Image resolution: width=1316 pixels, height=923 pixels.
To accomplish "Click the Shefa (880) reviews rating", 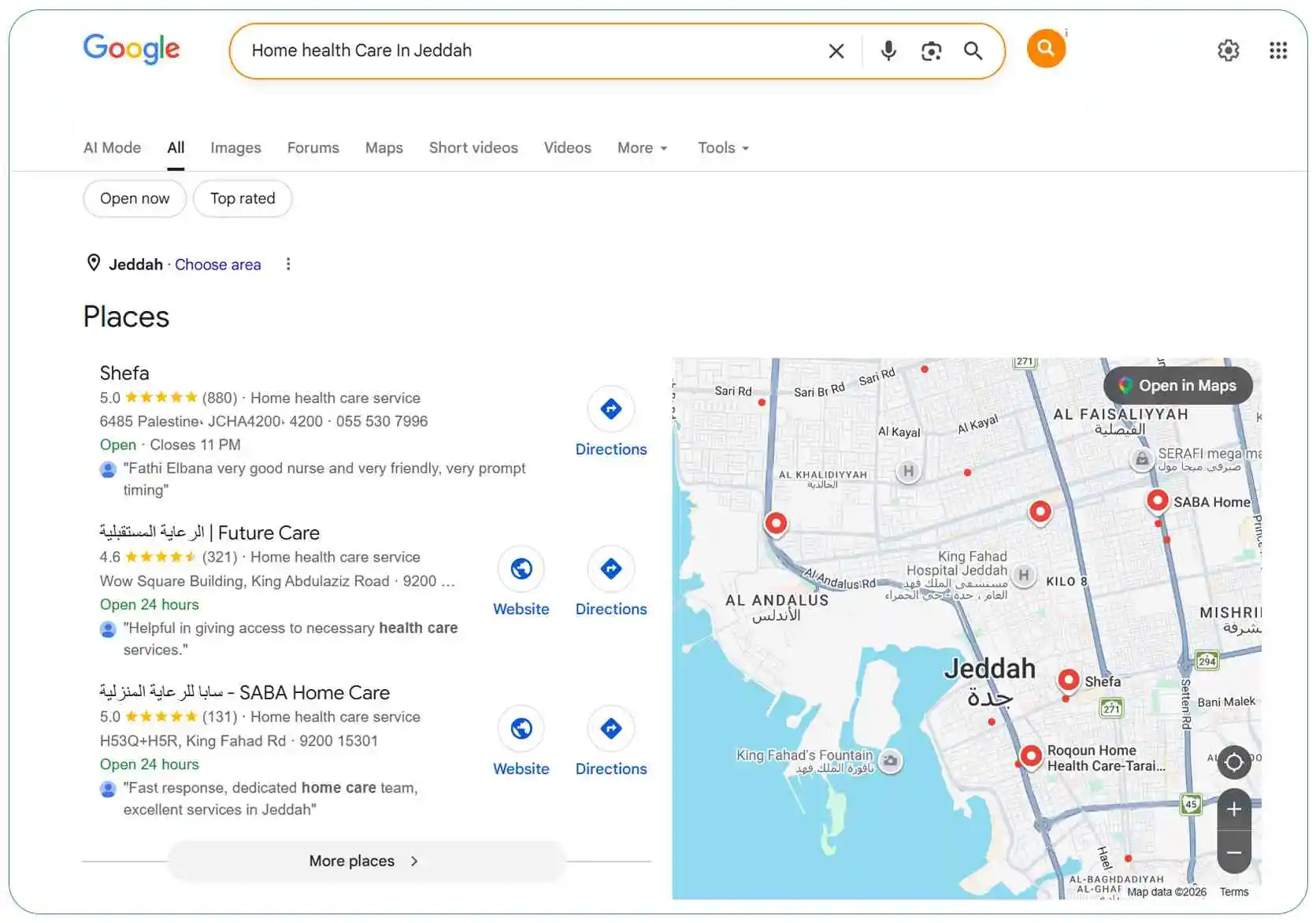I will coord(169,398).
